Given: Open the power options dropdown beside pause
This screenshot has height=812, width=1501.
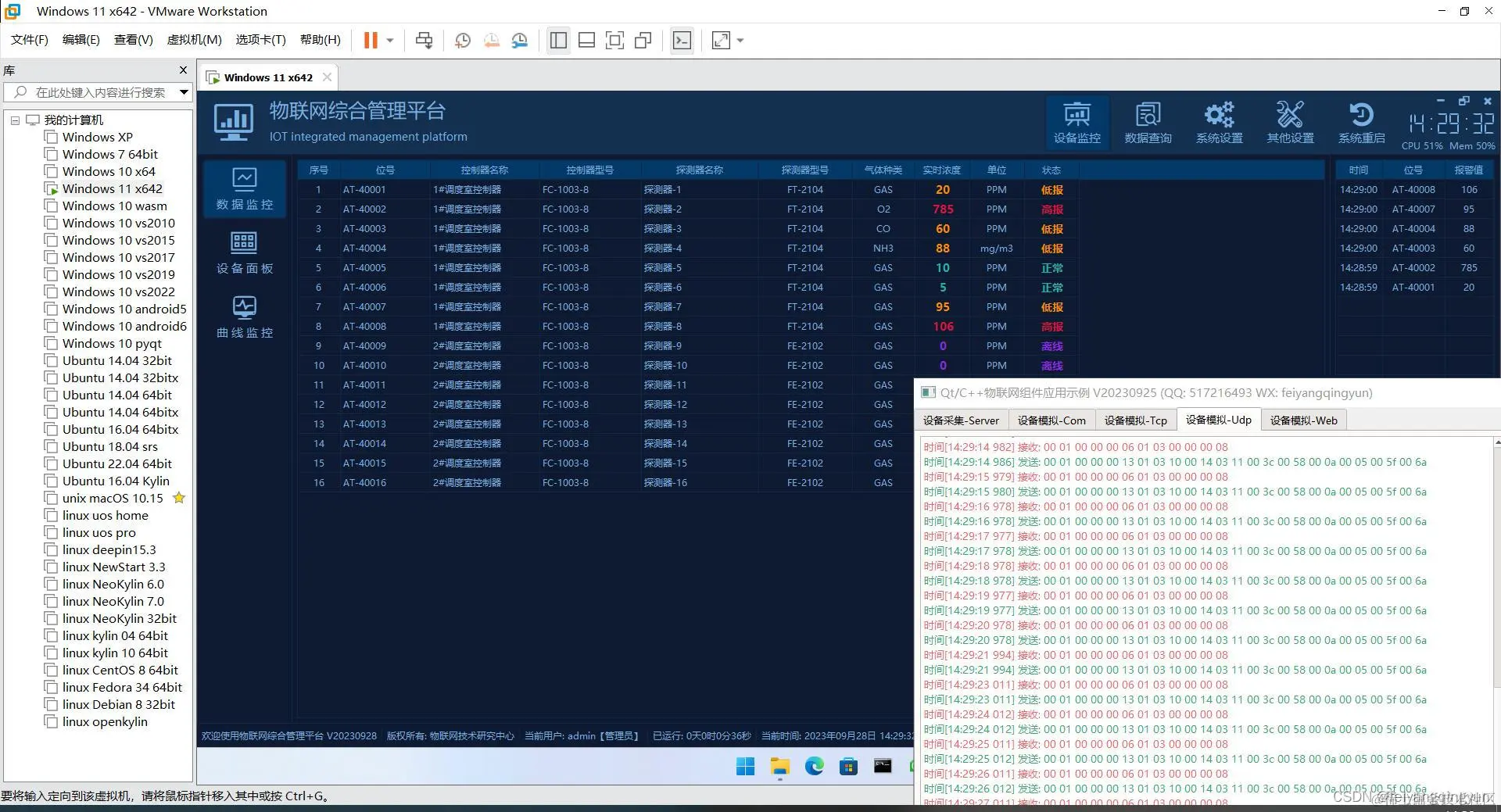Looking at the screenshot, I should click(390, 41).
